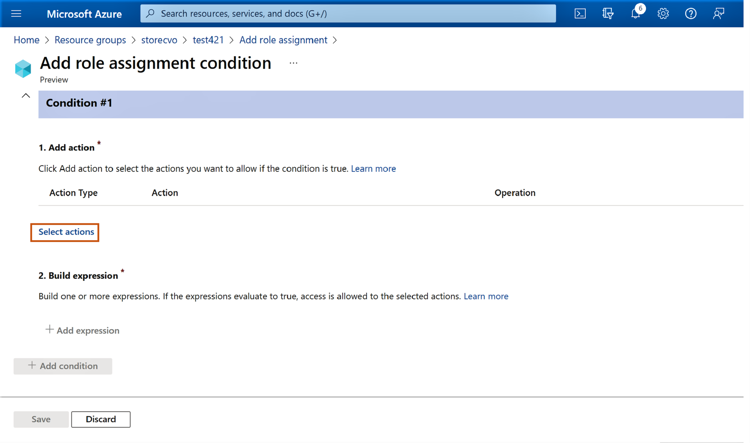This screenshot has width=750, height=443.
Task: Navigate to Resource groups breadcrumb
Action: click(x=90, y=40)
